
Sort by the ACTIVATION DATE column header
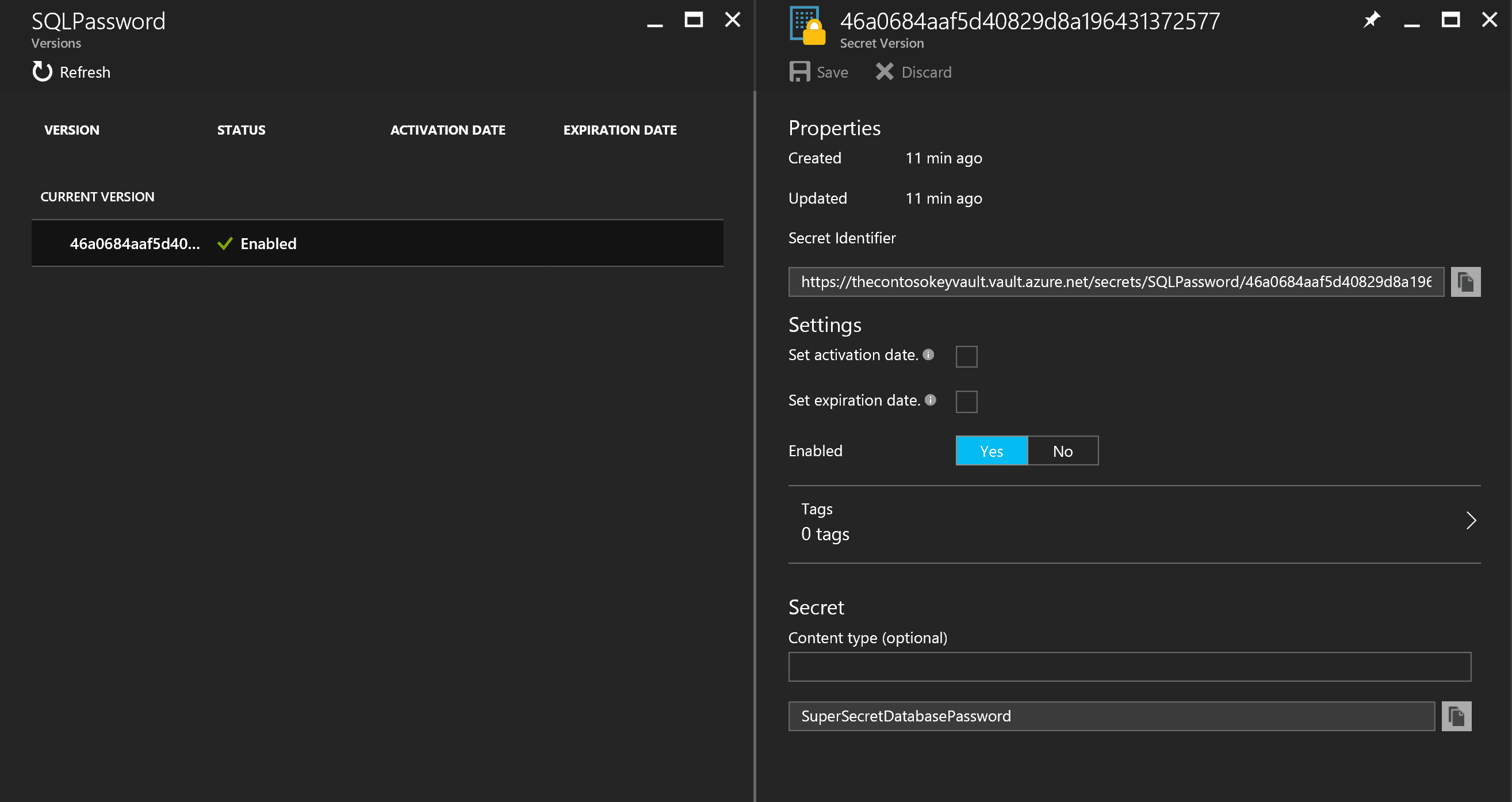coord(448,130)
